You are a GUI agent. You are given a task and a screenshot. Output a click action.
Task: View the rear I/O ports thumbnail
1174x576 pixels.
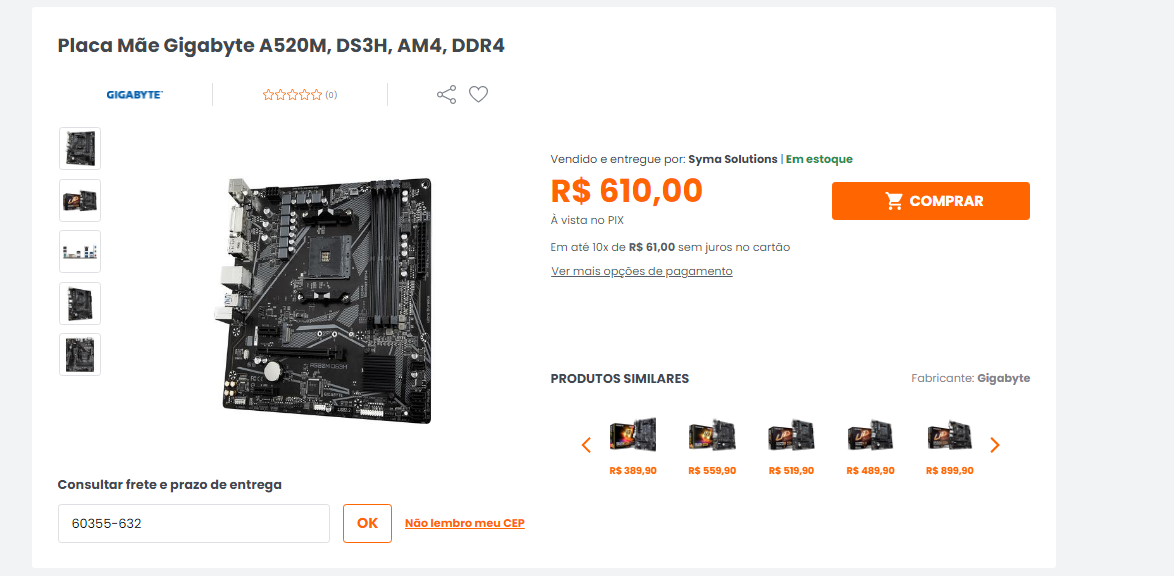(x=80, y=252)
